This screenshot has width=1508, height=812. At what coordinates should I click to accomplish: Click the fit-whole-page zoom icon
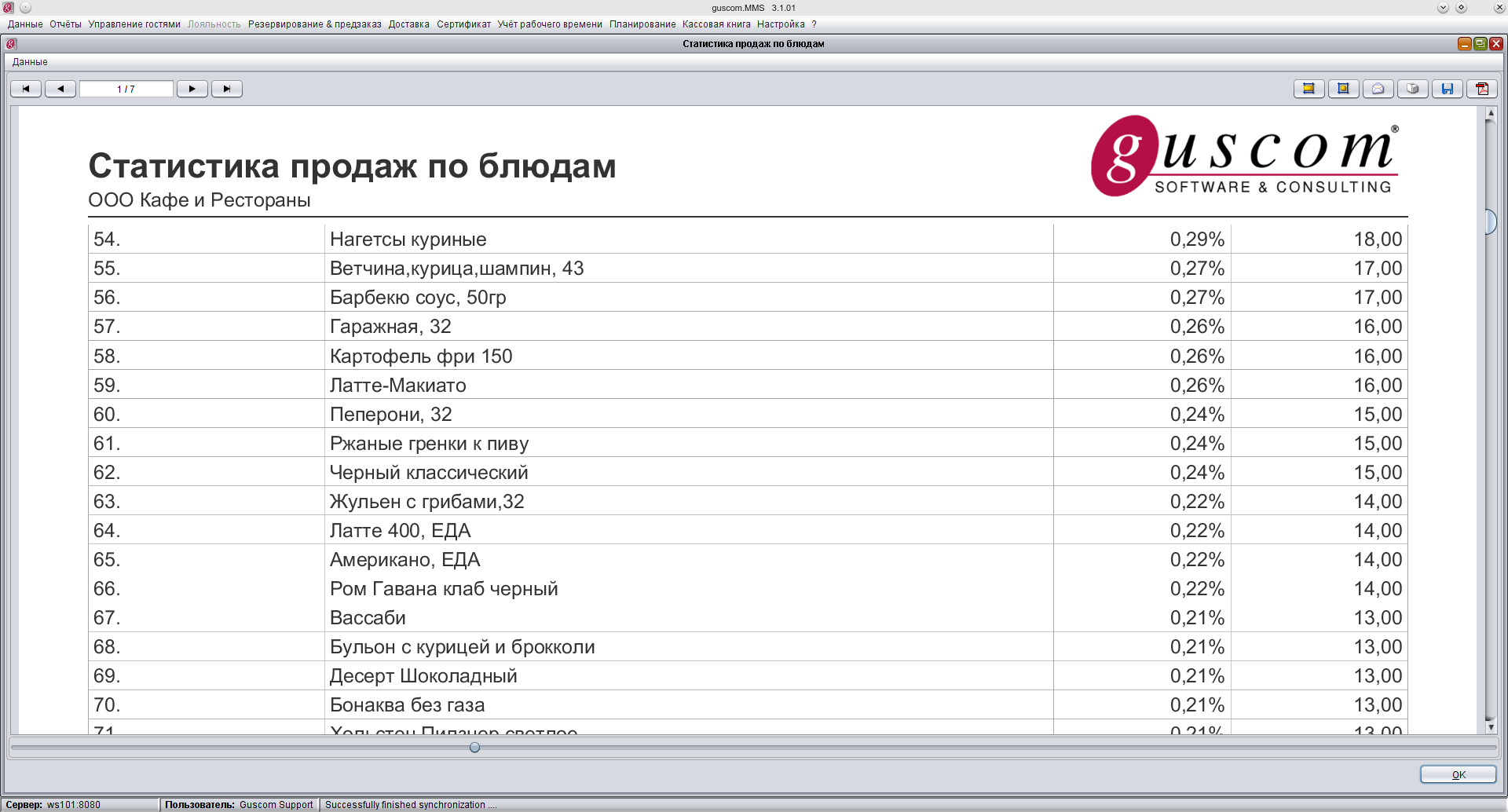[x=1343, y=89]
